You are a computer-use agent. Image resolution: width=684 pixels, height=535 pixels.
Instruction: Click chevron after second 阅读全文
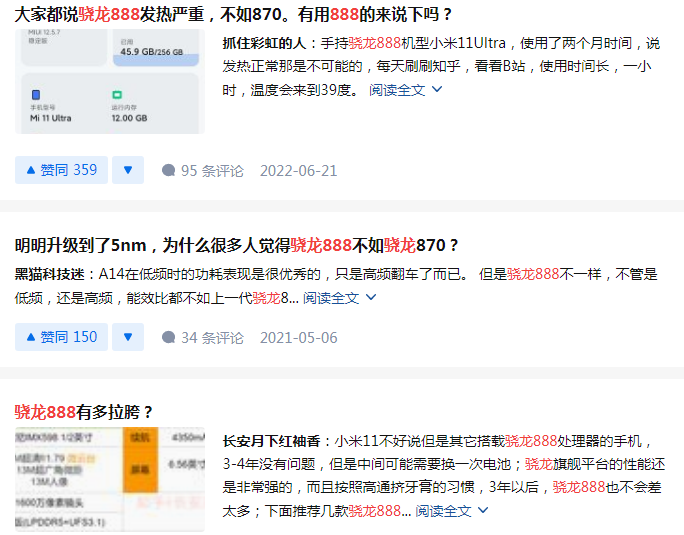[x=371, y=297]
